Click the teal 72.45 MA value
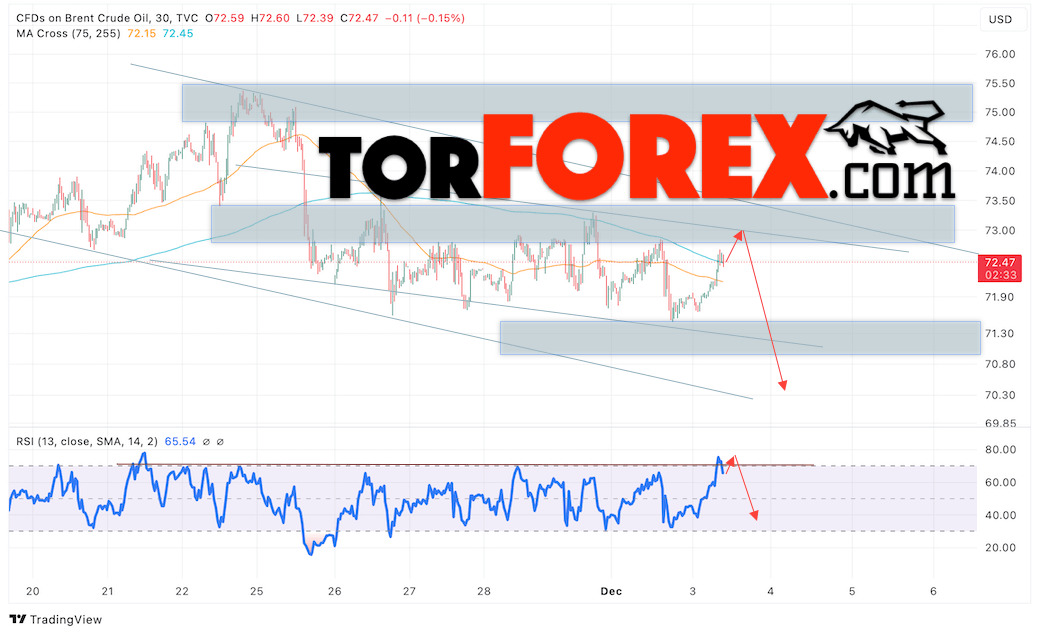The width and height of the screenshot is (1040, 635). click(178, 33)
